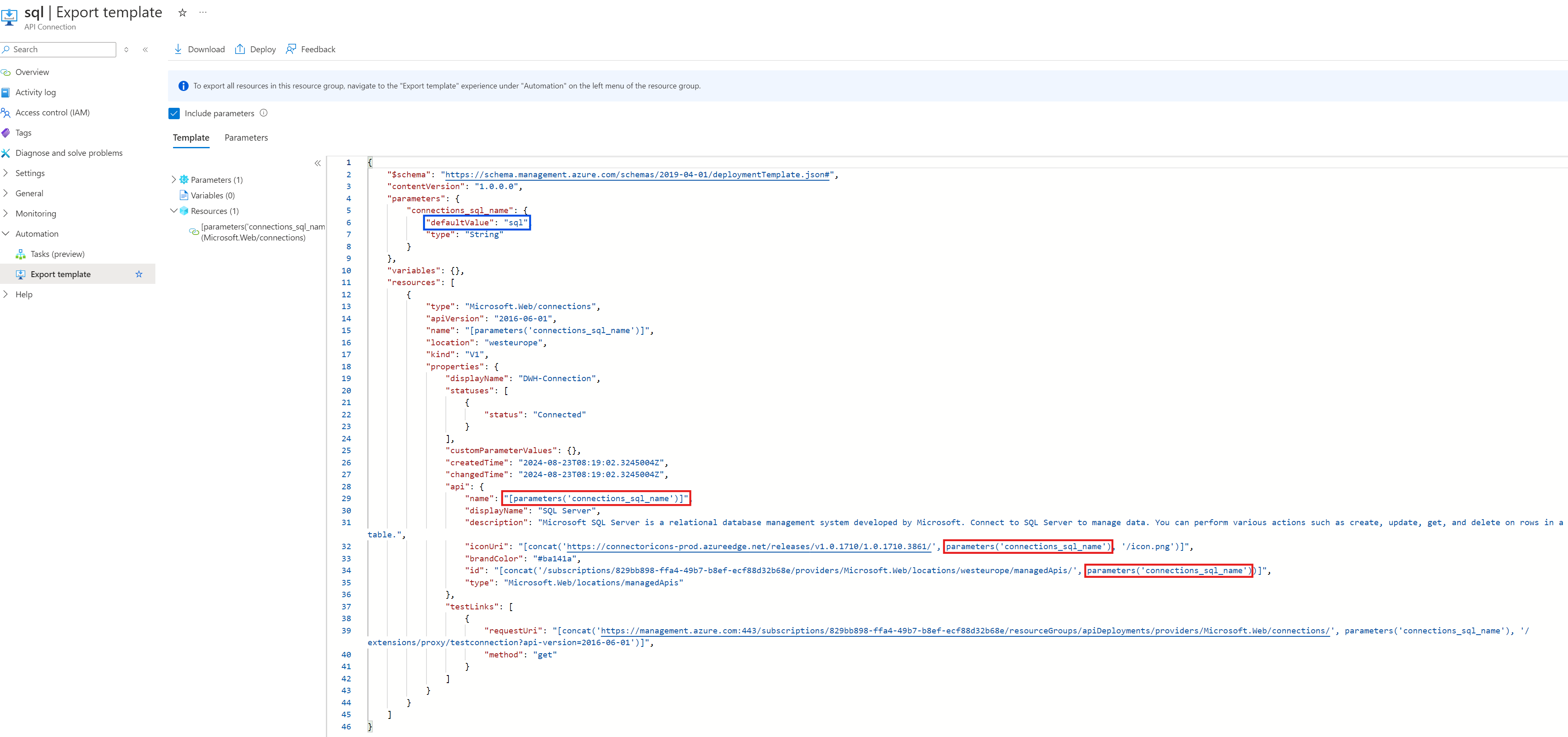
Task: Expand the Parameters (1) tree node
Action: point(173,179)
